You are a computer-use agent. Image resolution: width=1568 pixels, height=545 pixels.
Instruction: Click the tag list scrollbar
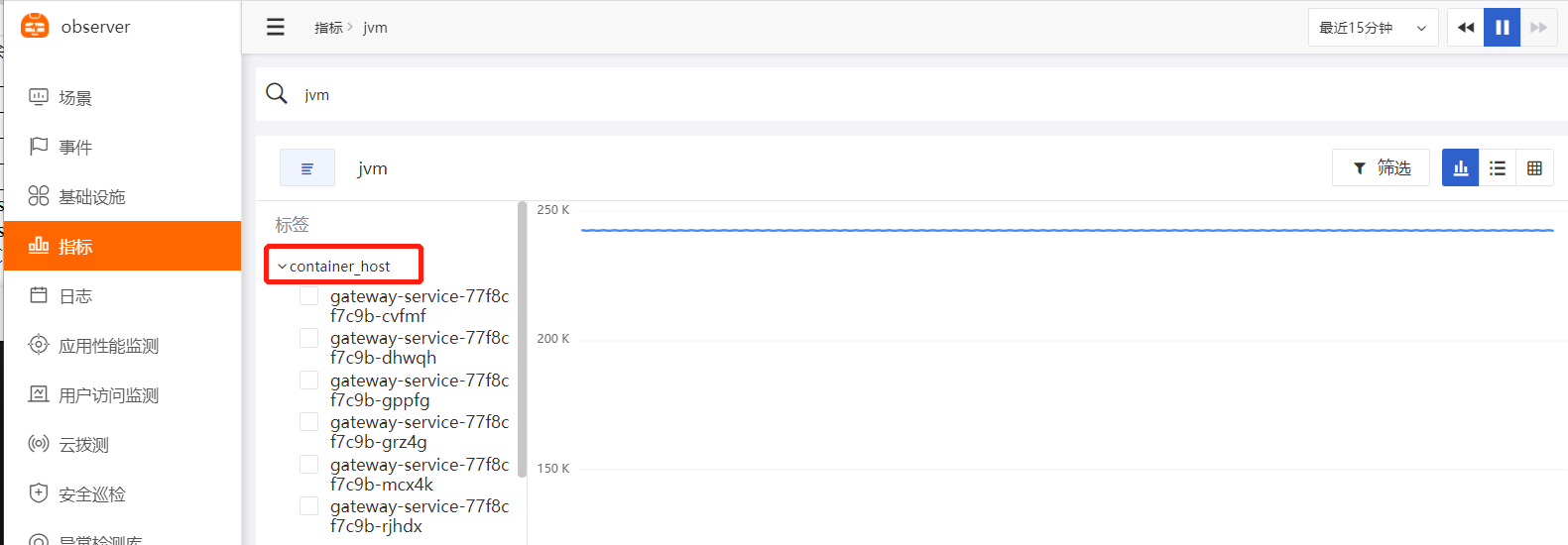click(x=522, y=337)
